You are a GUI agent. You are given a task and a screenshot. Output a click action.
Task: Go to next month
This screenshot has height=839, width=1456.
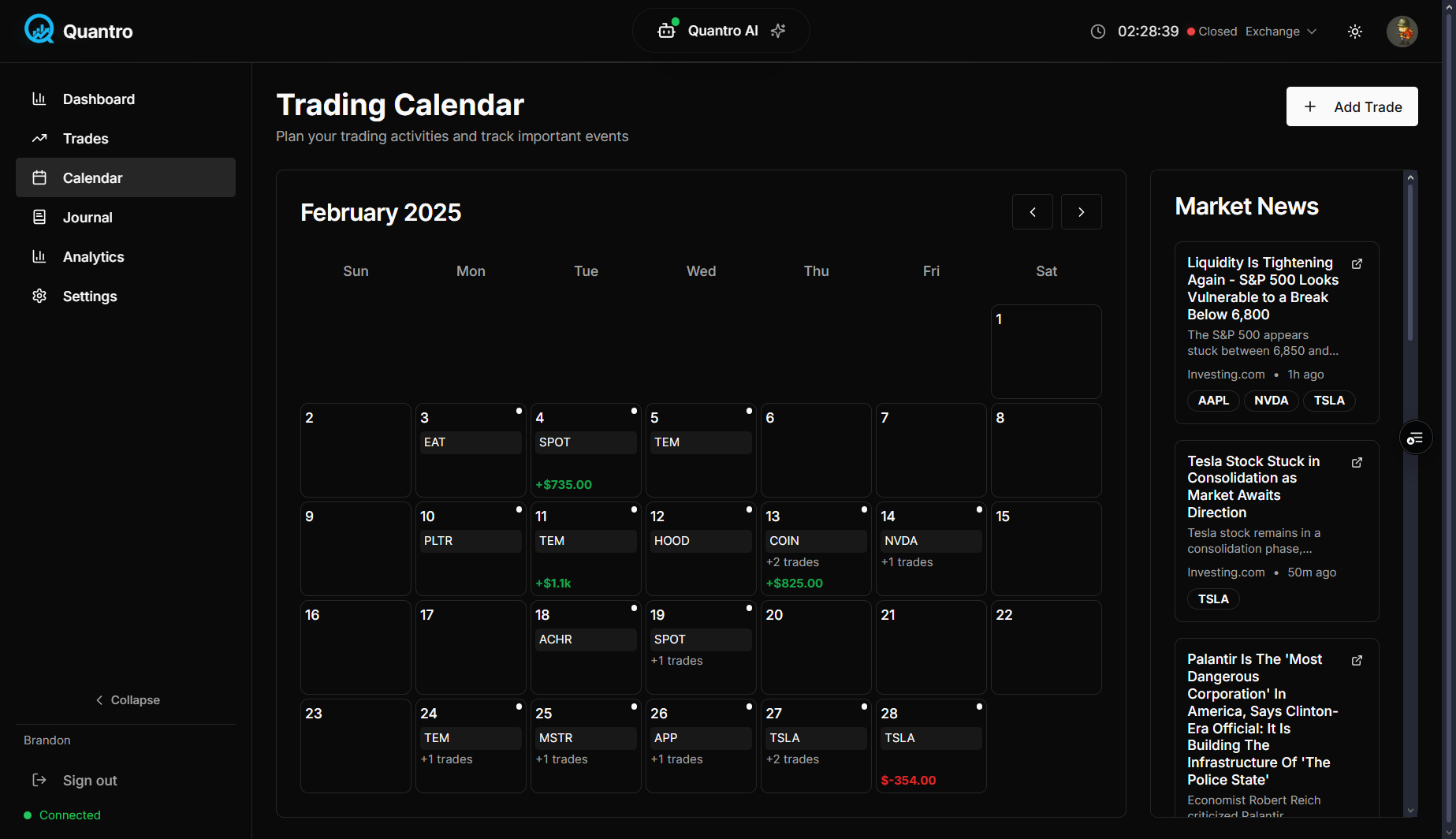coord(1081,211)
